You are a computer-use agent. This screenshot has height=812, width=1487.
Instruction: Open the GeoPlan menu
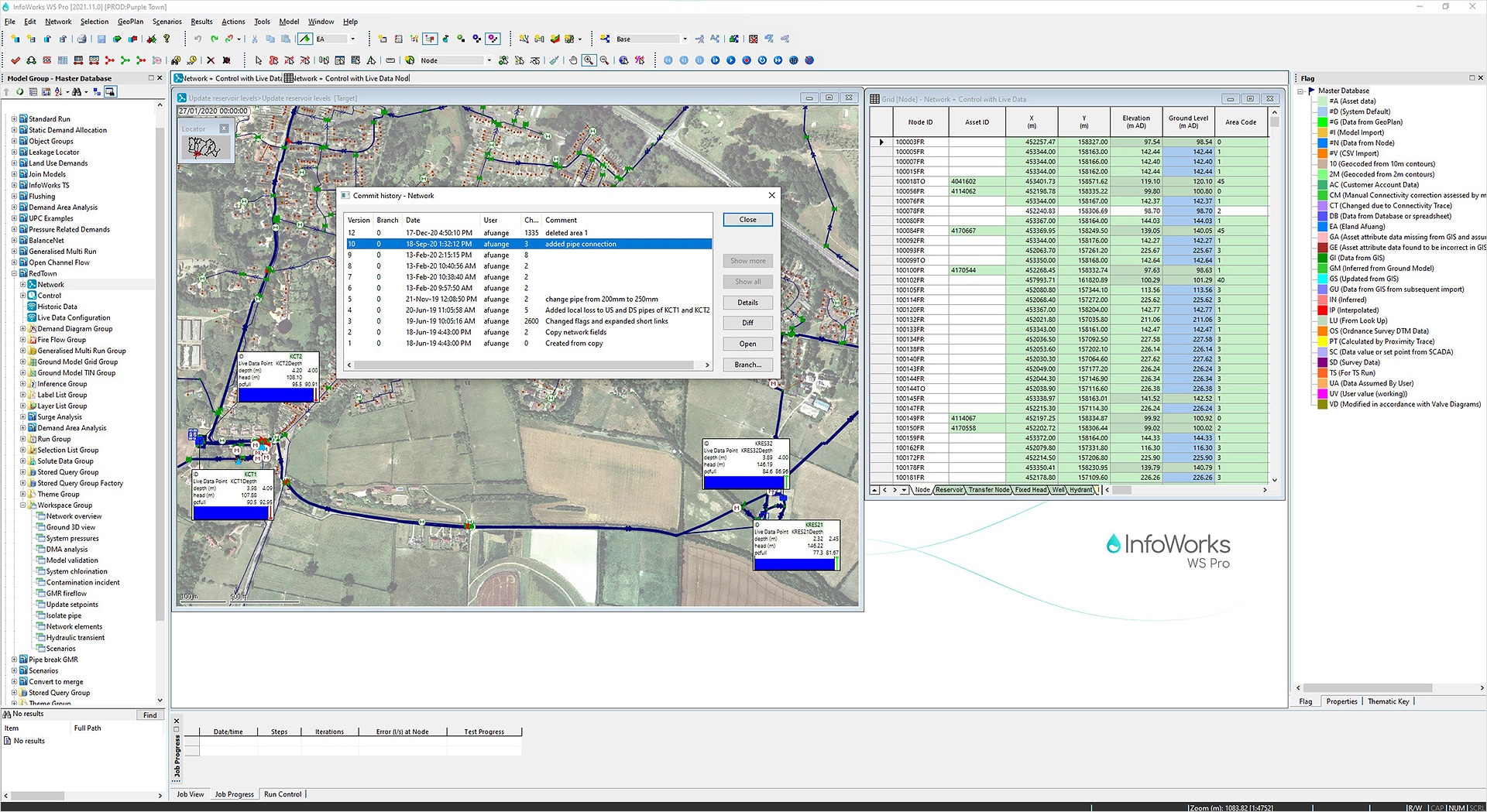[x=130, y=22]
